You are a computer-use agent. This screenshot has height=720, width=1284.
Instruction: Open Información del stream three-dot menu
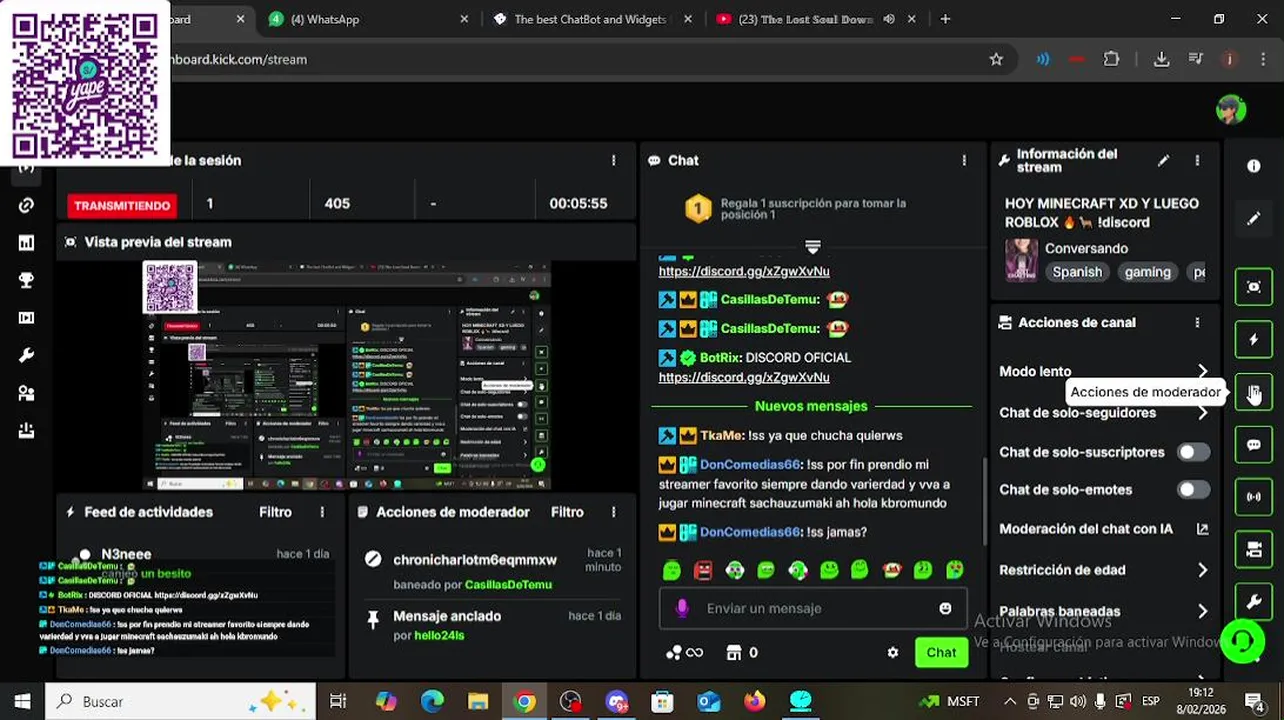pyautogui.click(x=1197, y=160)
